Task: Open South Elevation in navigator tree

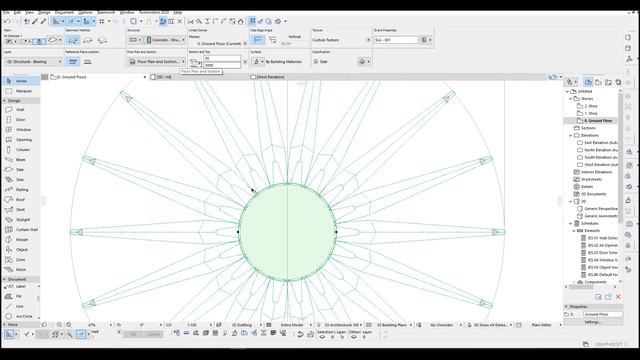Action: pos(600,157)
